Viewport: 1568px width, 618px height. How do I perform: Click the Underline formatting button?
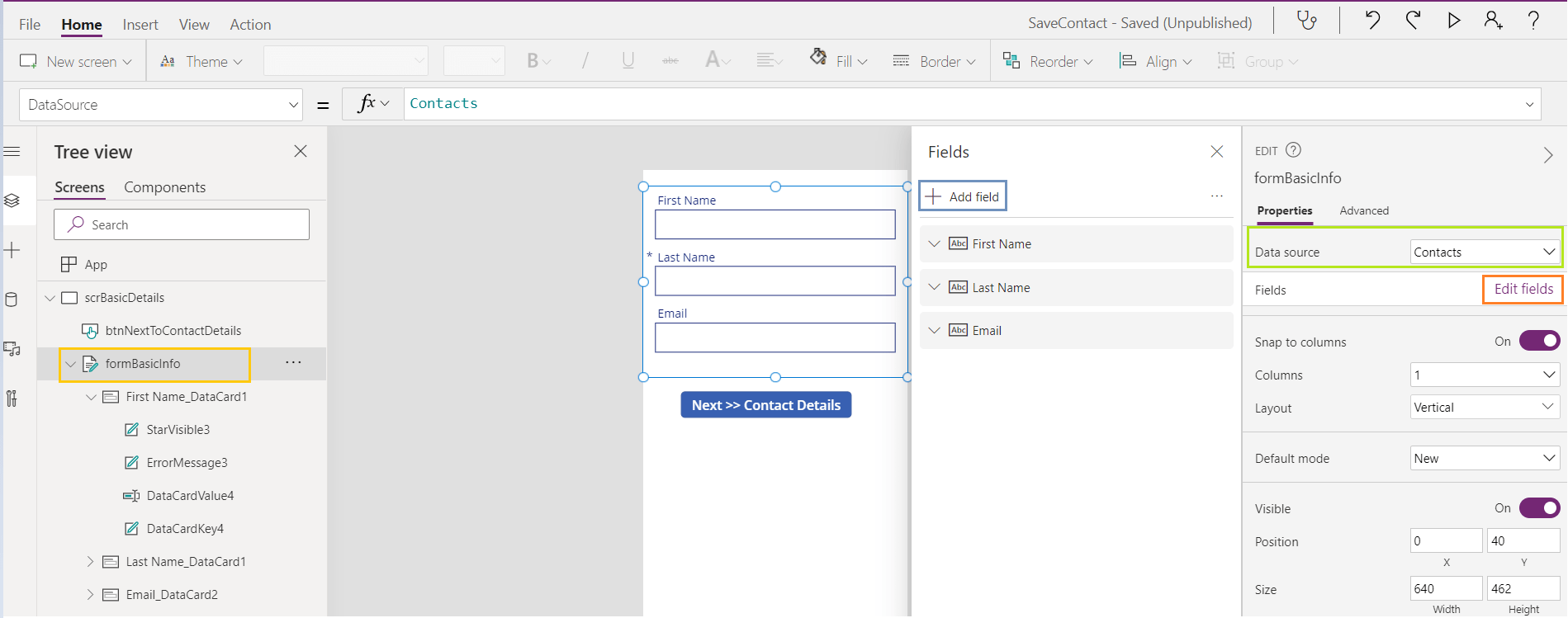point(628,61)
